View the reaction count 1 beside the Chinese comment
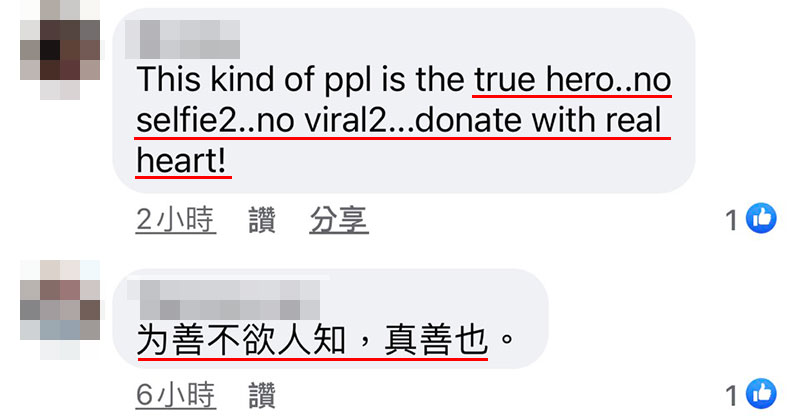Viewport: 800px width, 418px height. click(x=732, y=396)
